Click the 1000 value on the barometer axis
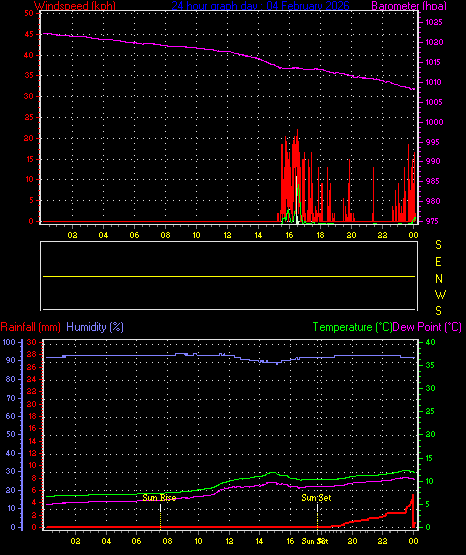The image size is (466, 555). (434, 122)
